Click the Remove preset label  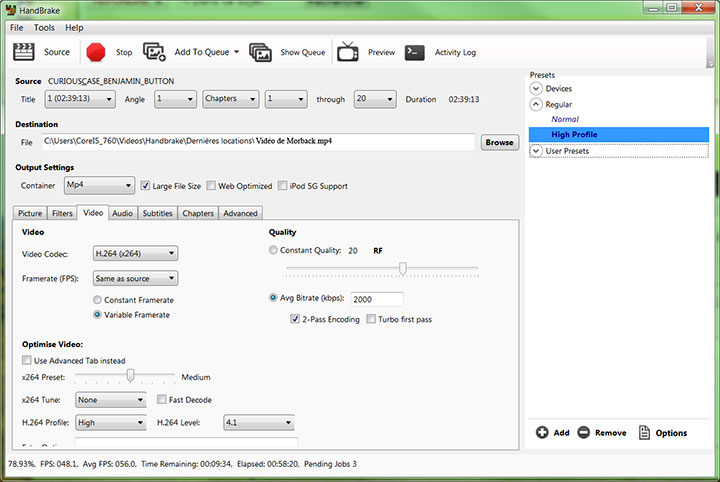coord(610,432)
